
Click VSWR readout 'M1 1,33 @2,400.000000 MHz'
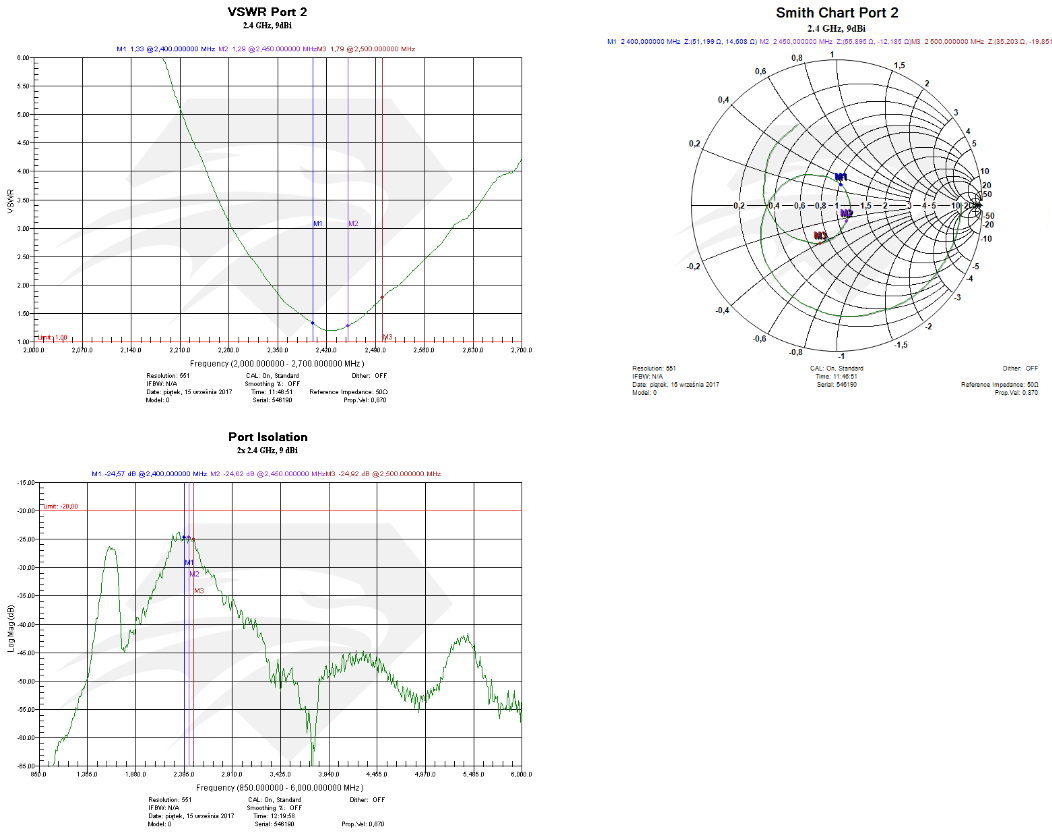coord(166,49)
